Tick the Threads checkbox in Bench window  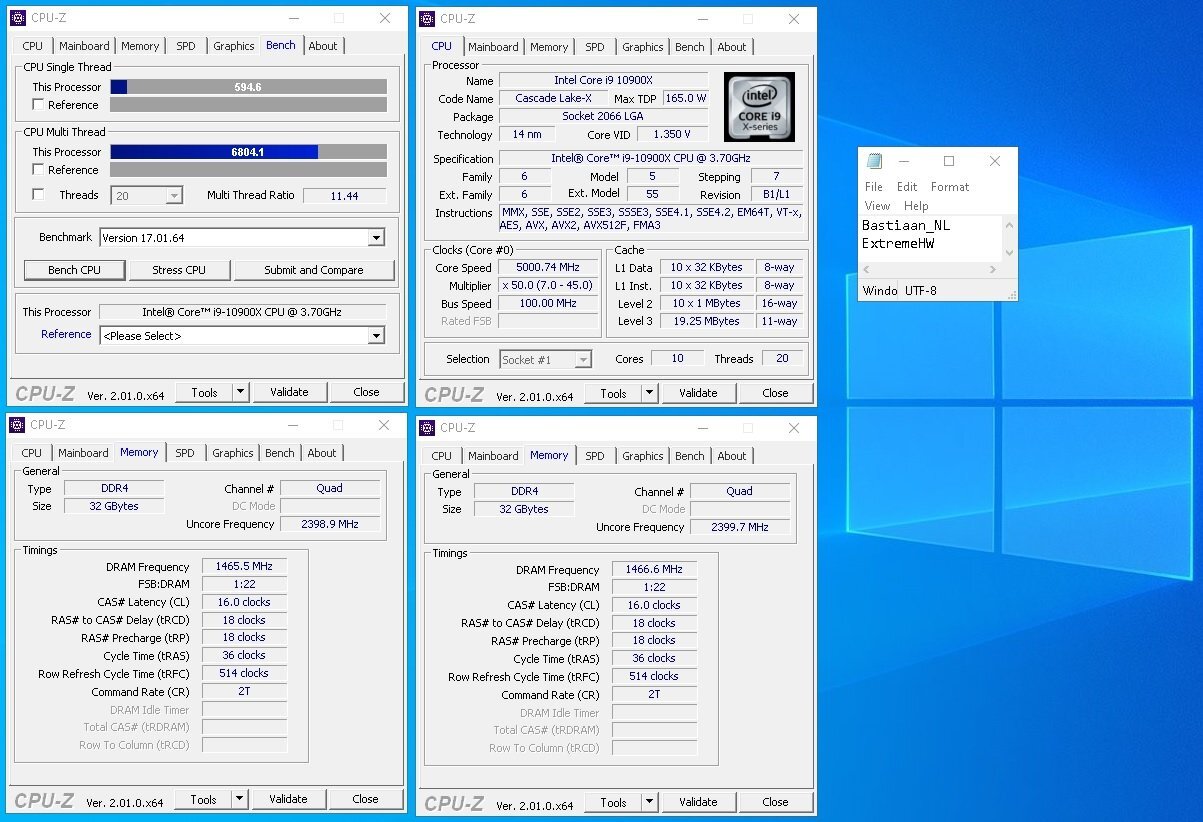point(38,195)
